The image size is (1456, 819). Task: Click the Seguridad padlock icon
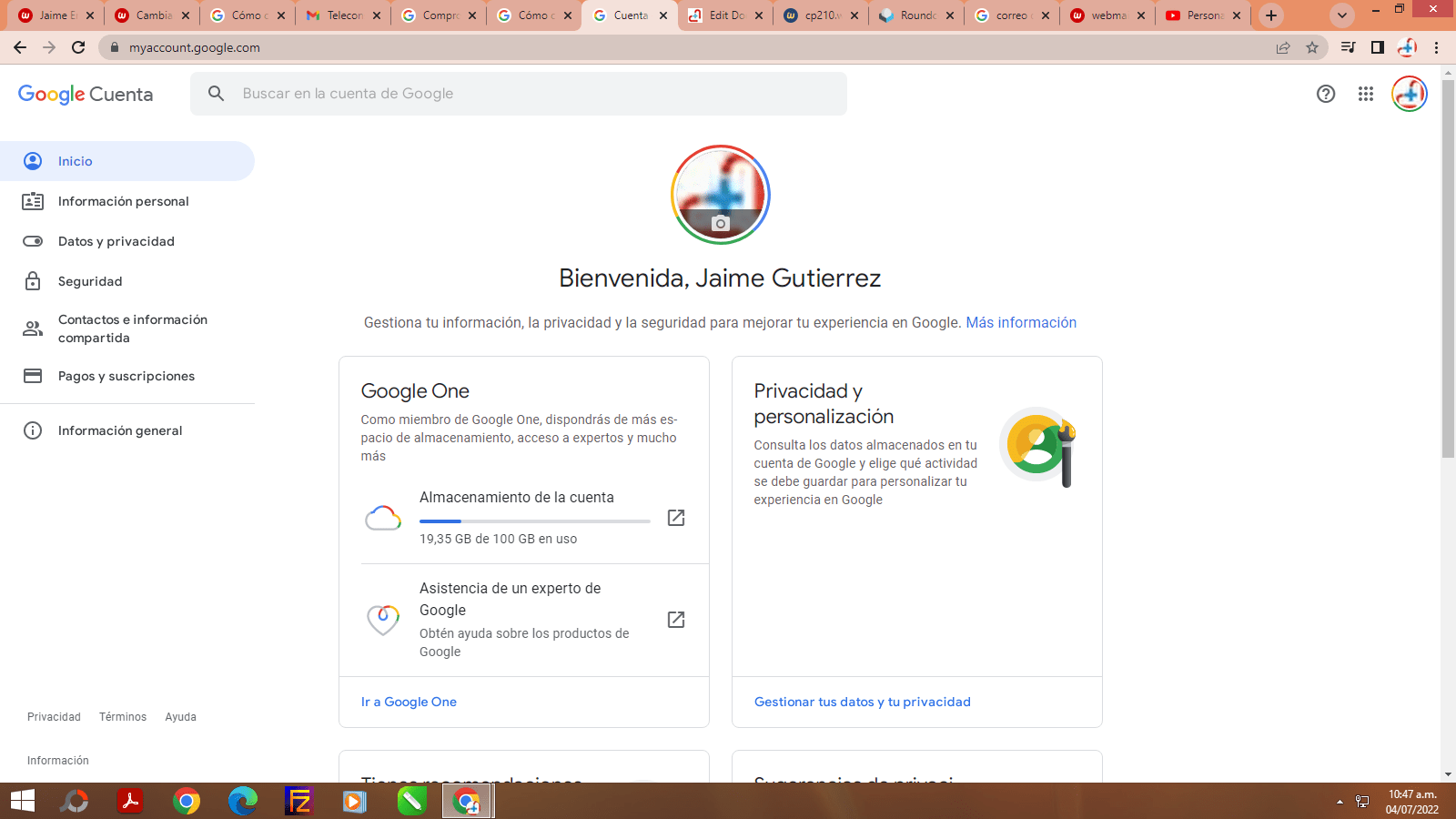tap(33, 281)
